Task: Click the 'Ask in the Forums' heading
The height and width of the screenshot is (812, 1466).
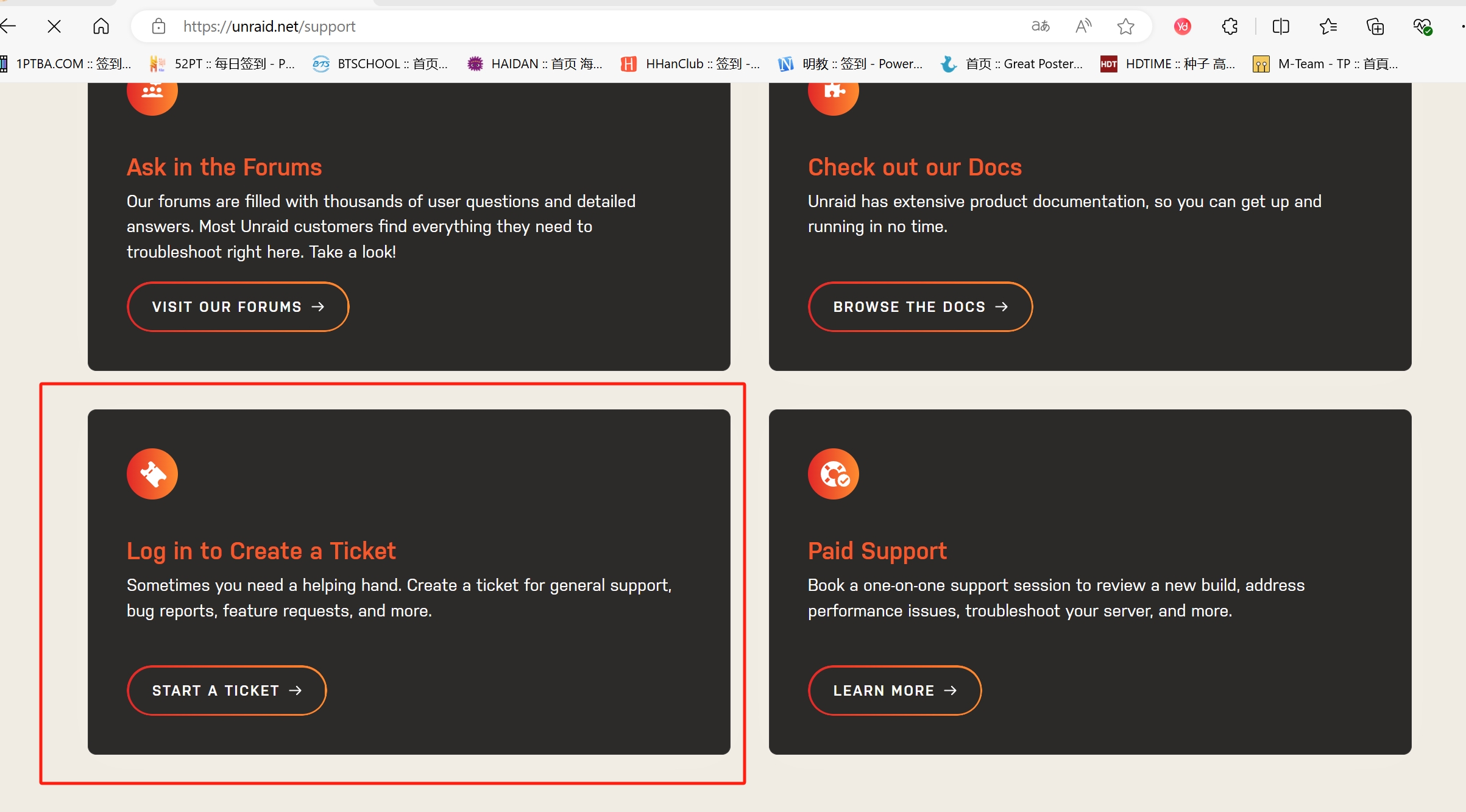Action: click(x=224, y=167)
